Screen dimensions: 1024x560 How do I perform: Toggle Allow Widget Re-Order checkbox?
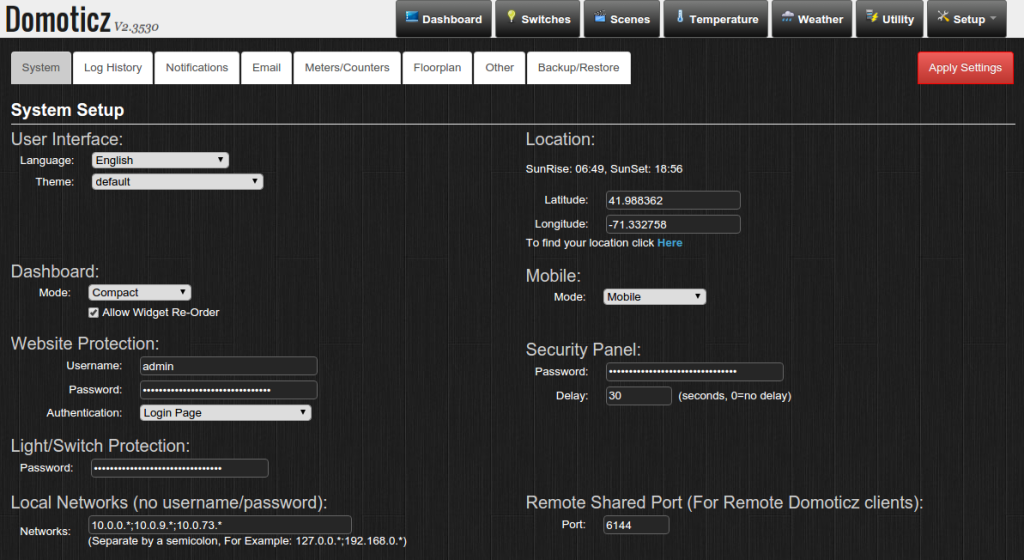(93, 313)
